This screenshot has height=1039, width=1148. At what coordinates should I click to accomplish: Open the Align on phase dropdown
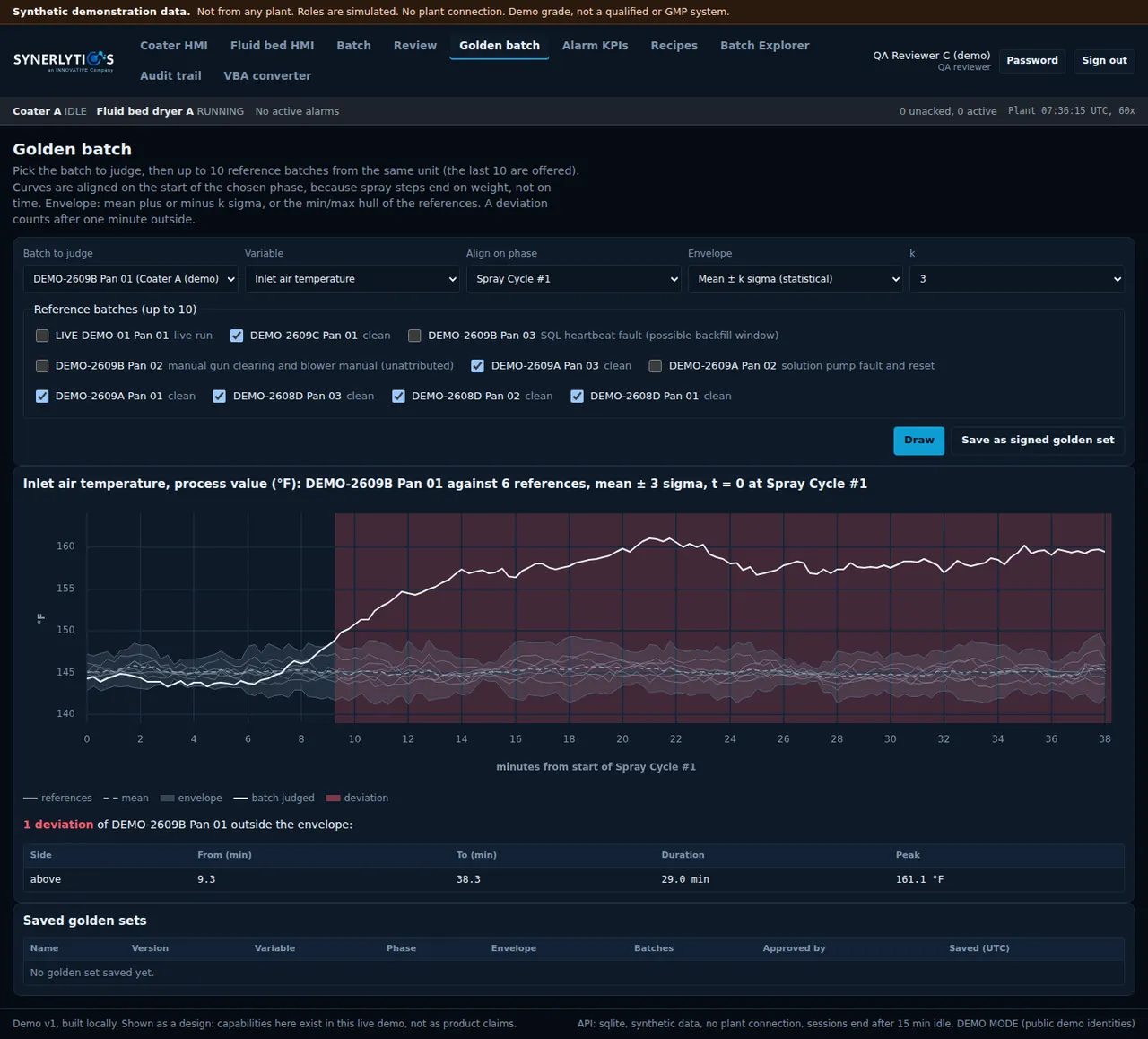point(573,279)
